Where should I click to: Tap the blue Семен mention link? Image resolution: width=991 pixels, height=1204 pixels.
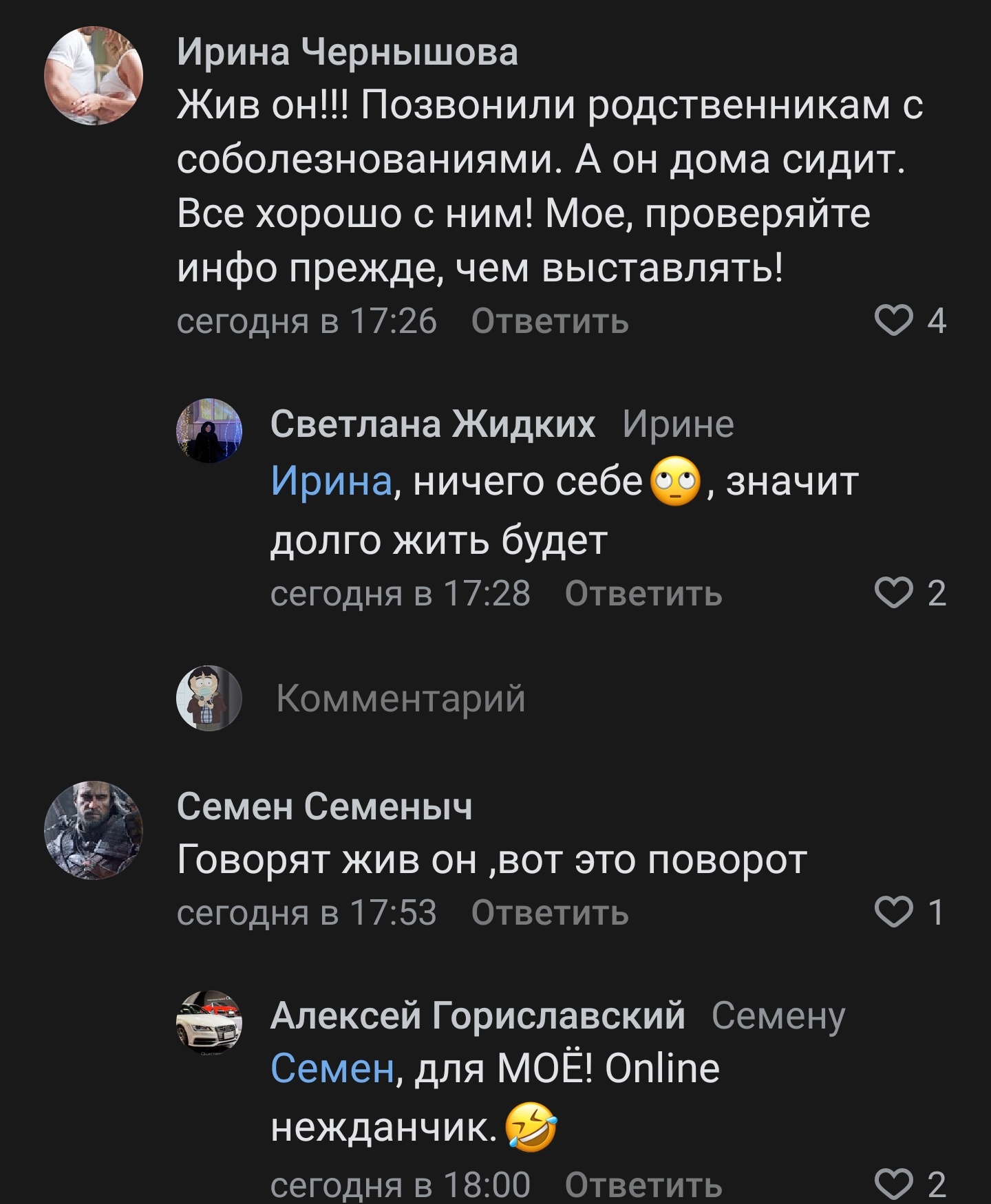click(x=332, y=1068)
